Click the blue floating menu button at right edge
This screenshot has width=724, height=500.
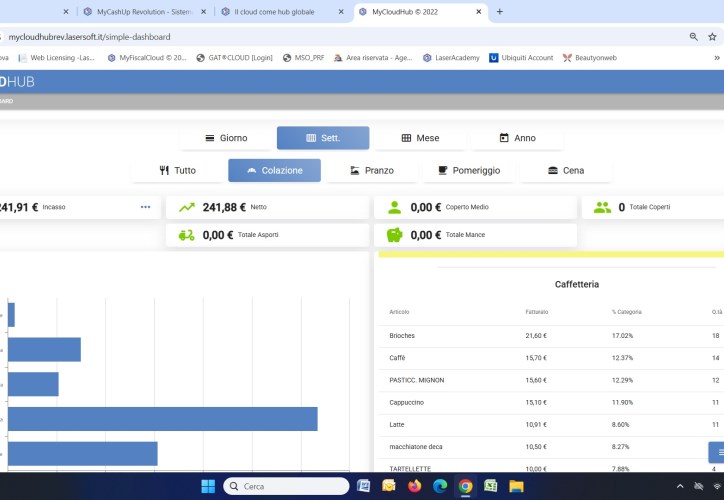pyautogui.click(x=717, y=452)
